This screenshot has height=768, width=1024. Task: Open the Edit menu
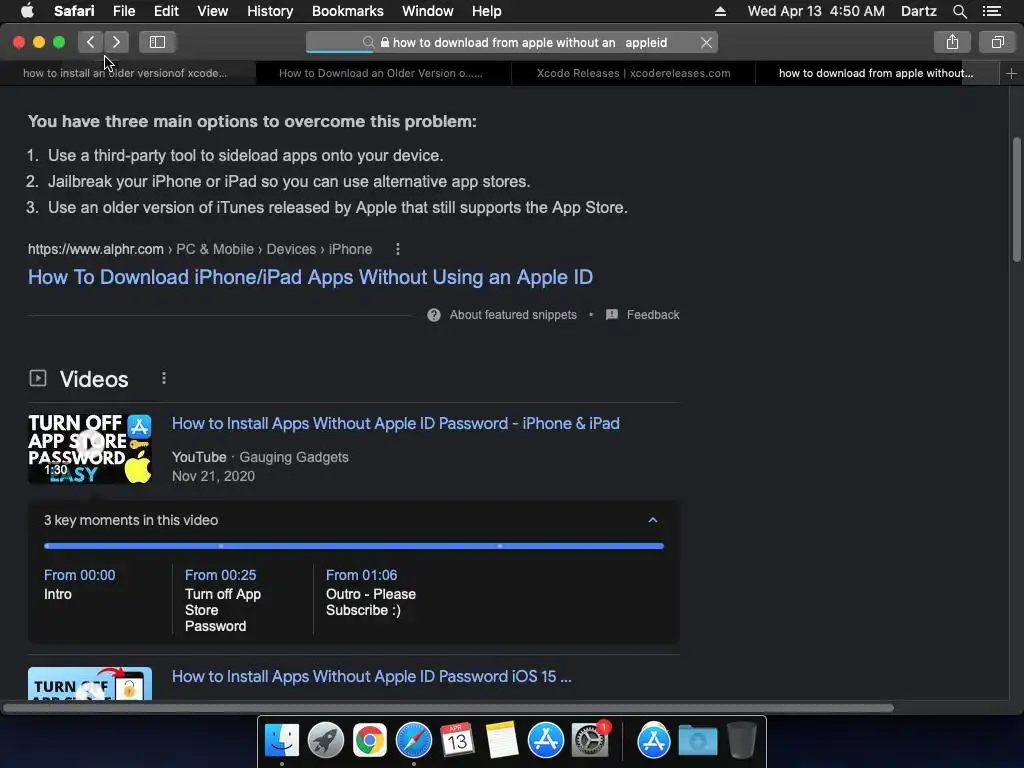tap(166, 11)
